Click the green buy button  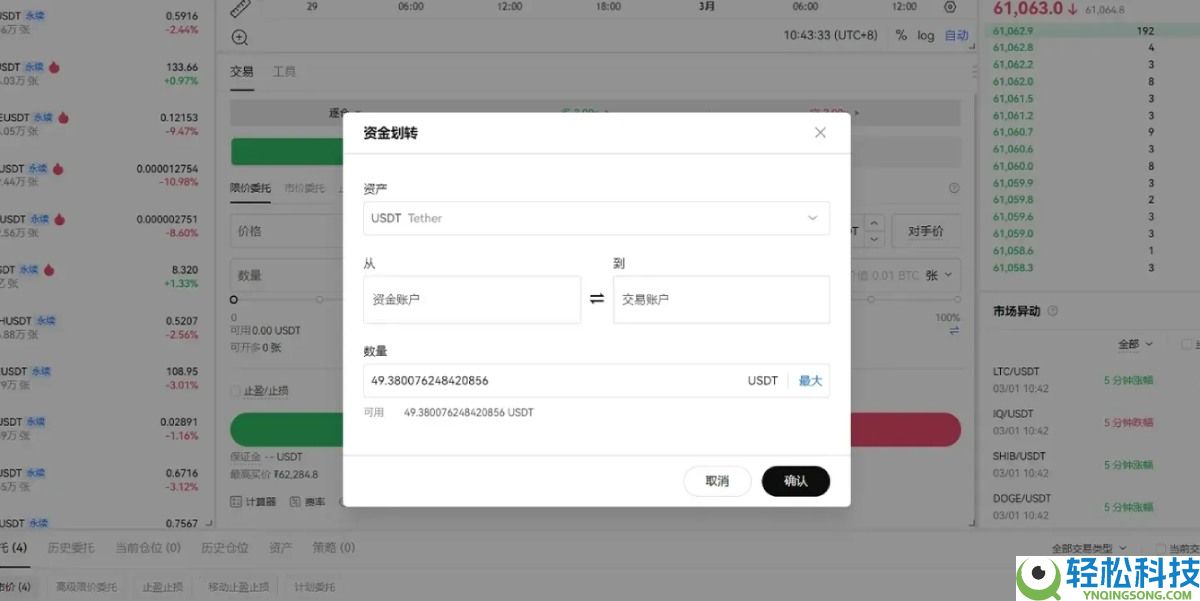coord(287,429)
